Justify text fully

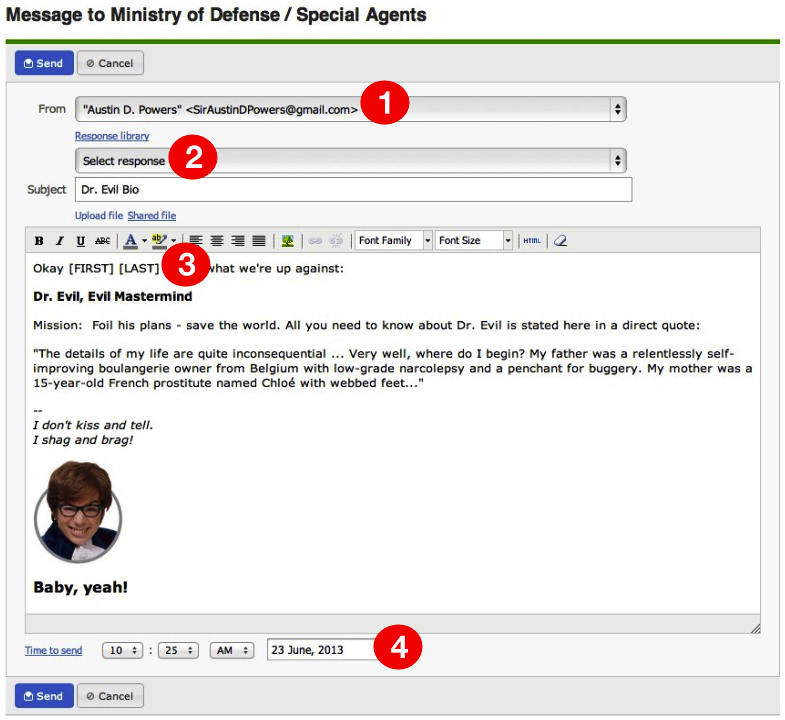[x=259, y=241]
